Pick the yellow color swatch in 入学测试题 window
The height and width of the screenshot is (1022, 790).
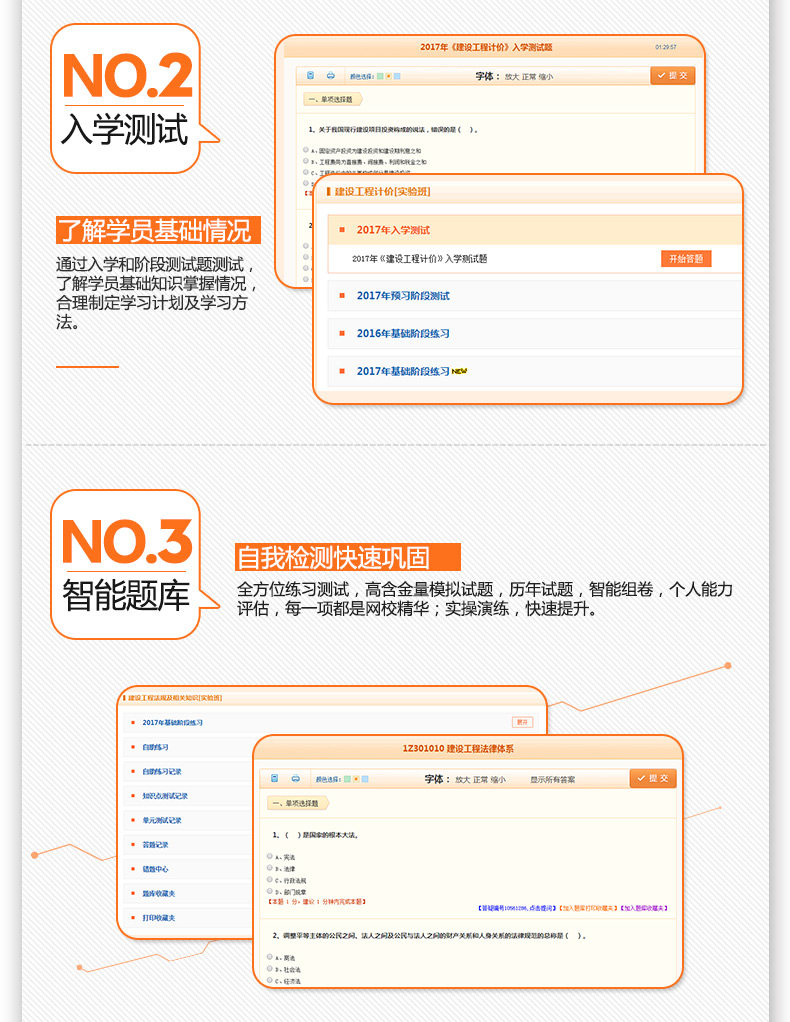(388, 76)
